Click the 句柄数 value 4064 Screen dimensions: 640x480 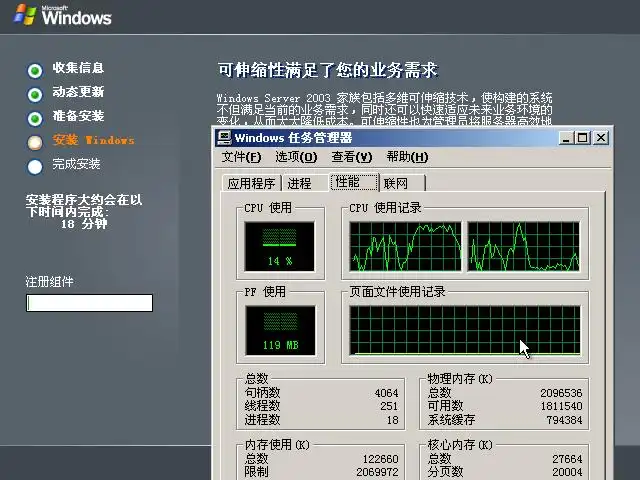pyautogui.click(x=386, y=393)
